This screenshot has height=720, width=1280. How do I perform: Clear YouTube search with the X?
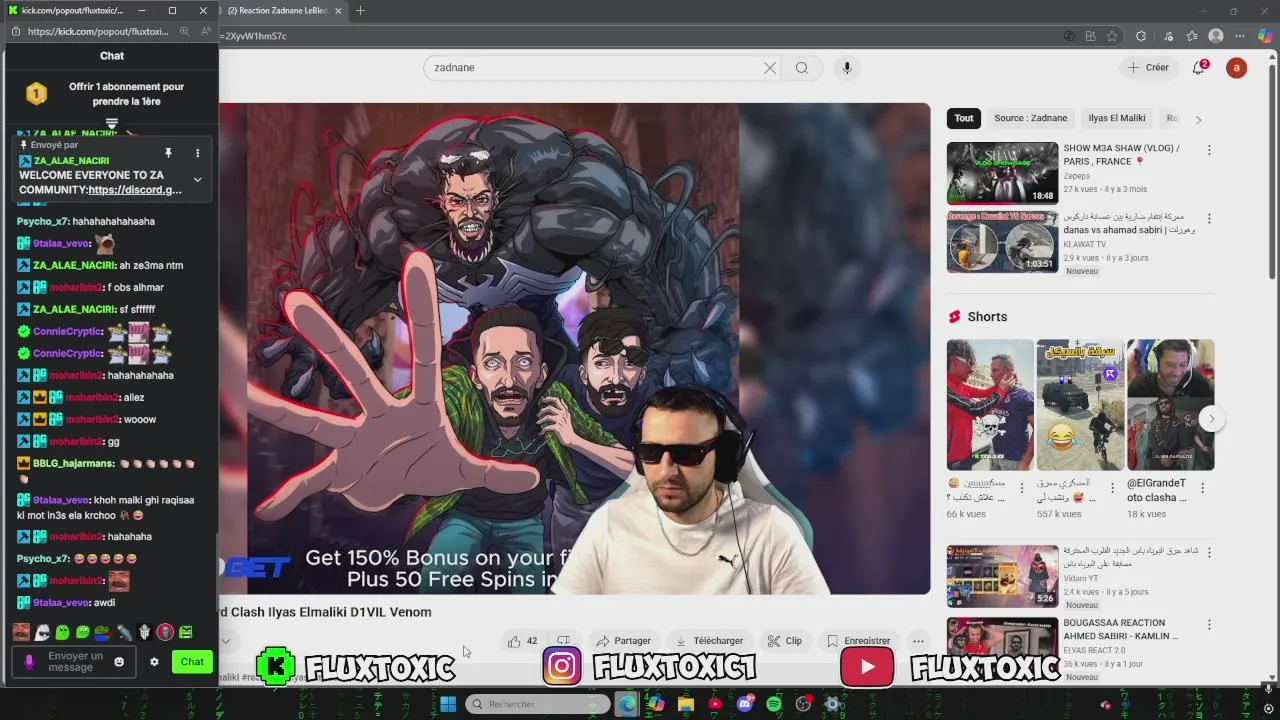pos(770,68)
